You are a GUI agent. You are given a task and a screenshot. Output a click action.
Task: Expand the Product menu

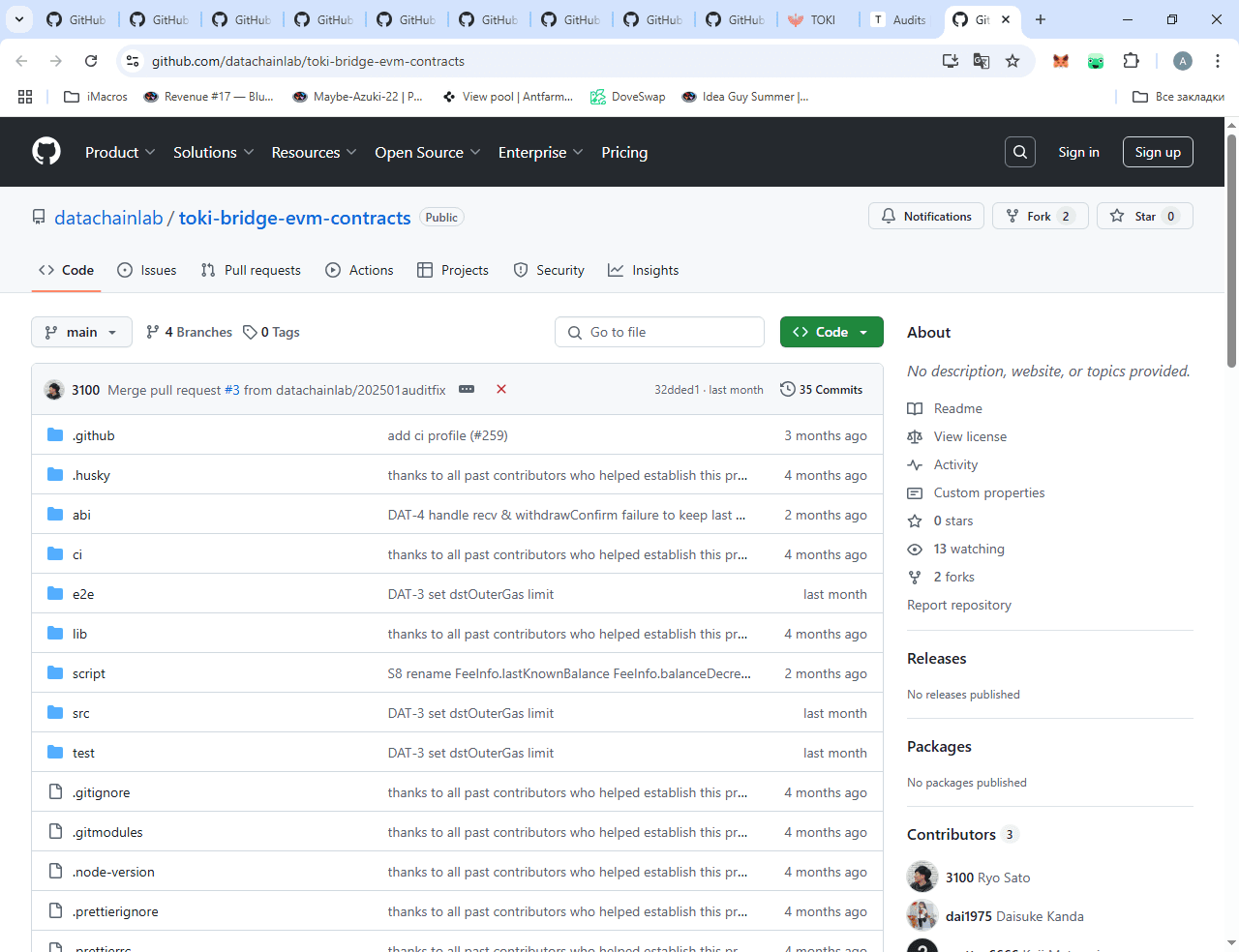click(x=120, y=152)
